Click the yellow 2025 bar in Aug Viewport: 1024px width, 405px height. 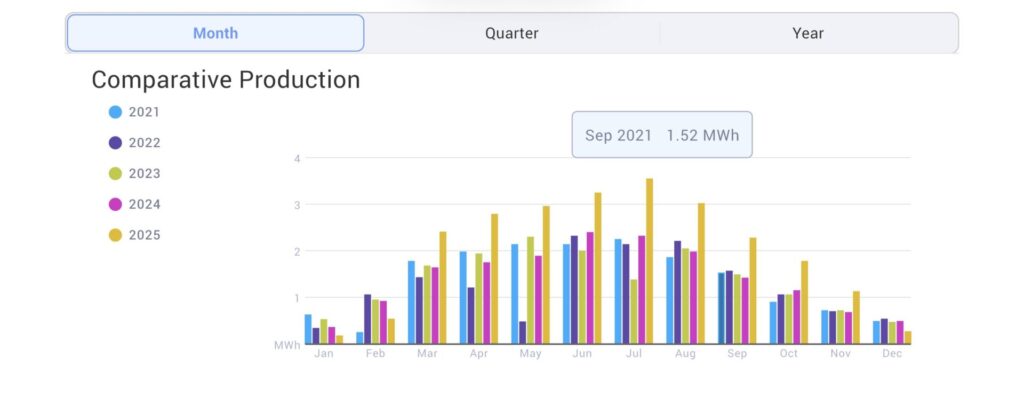click(x=701, y=274)
